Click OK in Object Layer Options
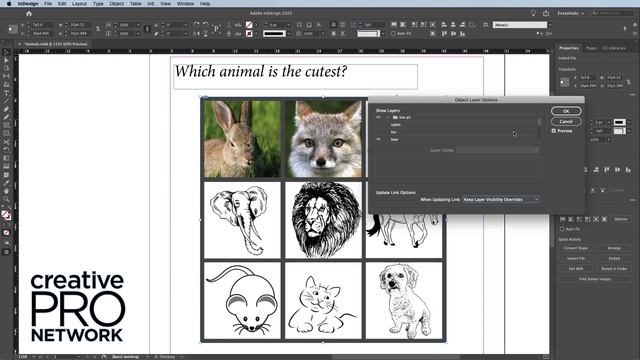 click(566, 111)
